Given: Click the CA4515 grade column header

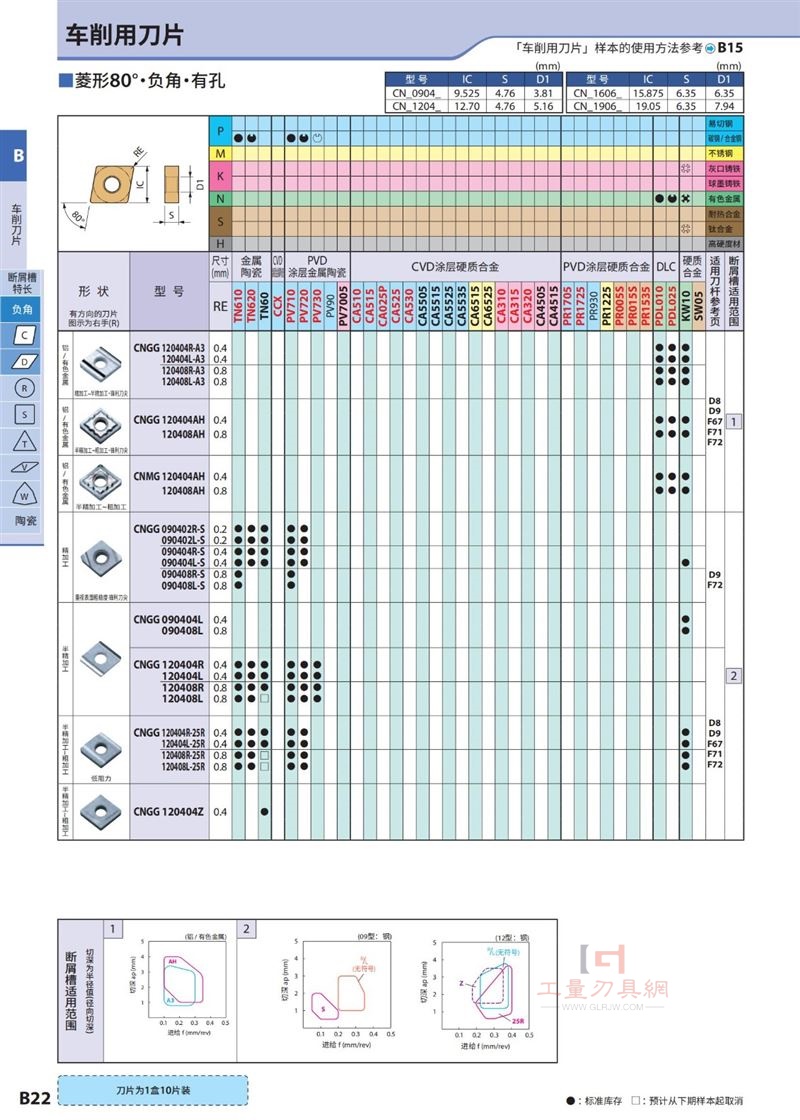Looking at the screenshot, I should pyautogui.click(x=554, y=306).
